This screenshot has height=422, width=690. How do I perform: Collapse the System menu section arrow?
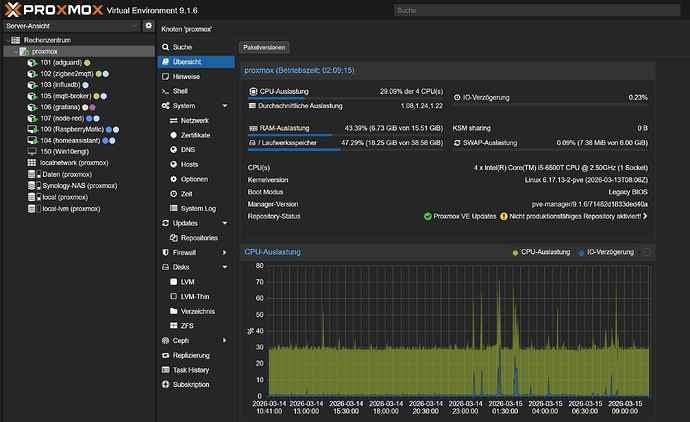[x=225, y=106]
